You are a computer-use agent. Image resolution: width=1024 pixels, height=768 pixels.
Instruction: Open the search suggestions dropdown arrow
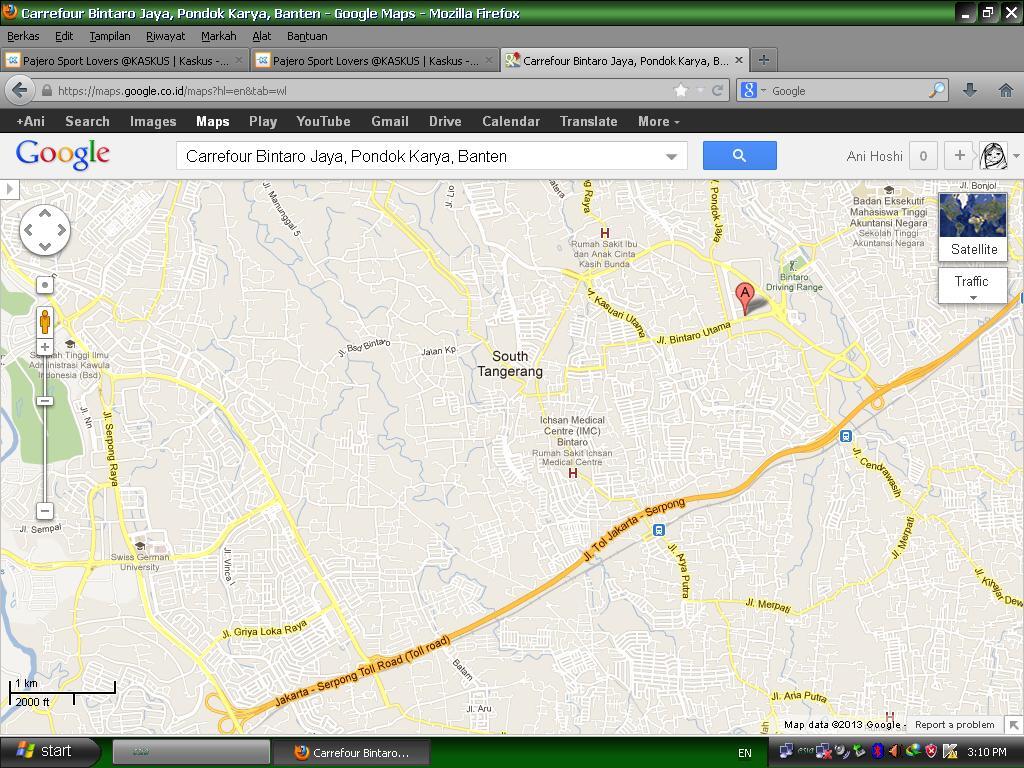[671, 157]
